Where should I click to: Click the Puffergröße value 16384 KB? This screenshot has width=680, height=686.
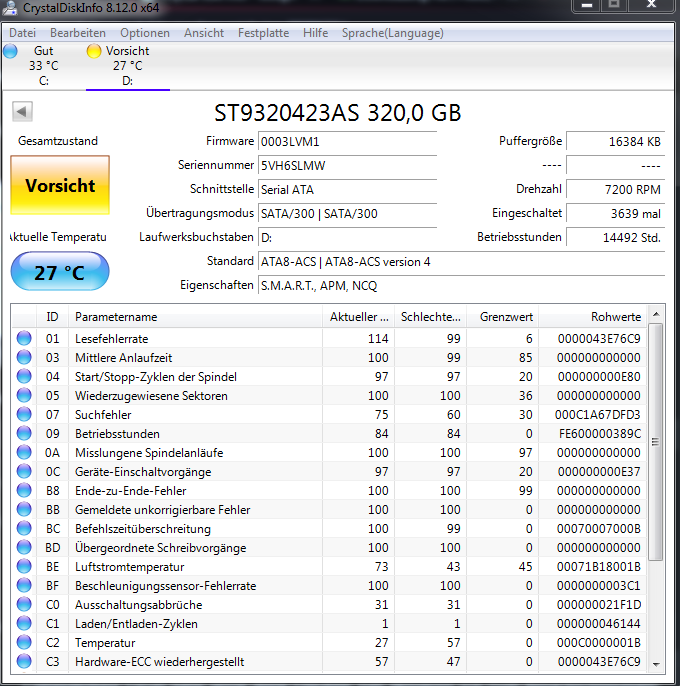tap(616, 142)
